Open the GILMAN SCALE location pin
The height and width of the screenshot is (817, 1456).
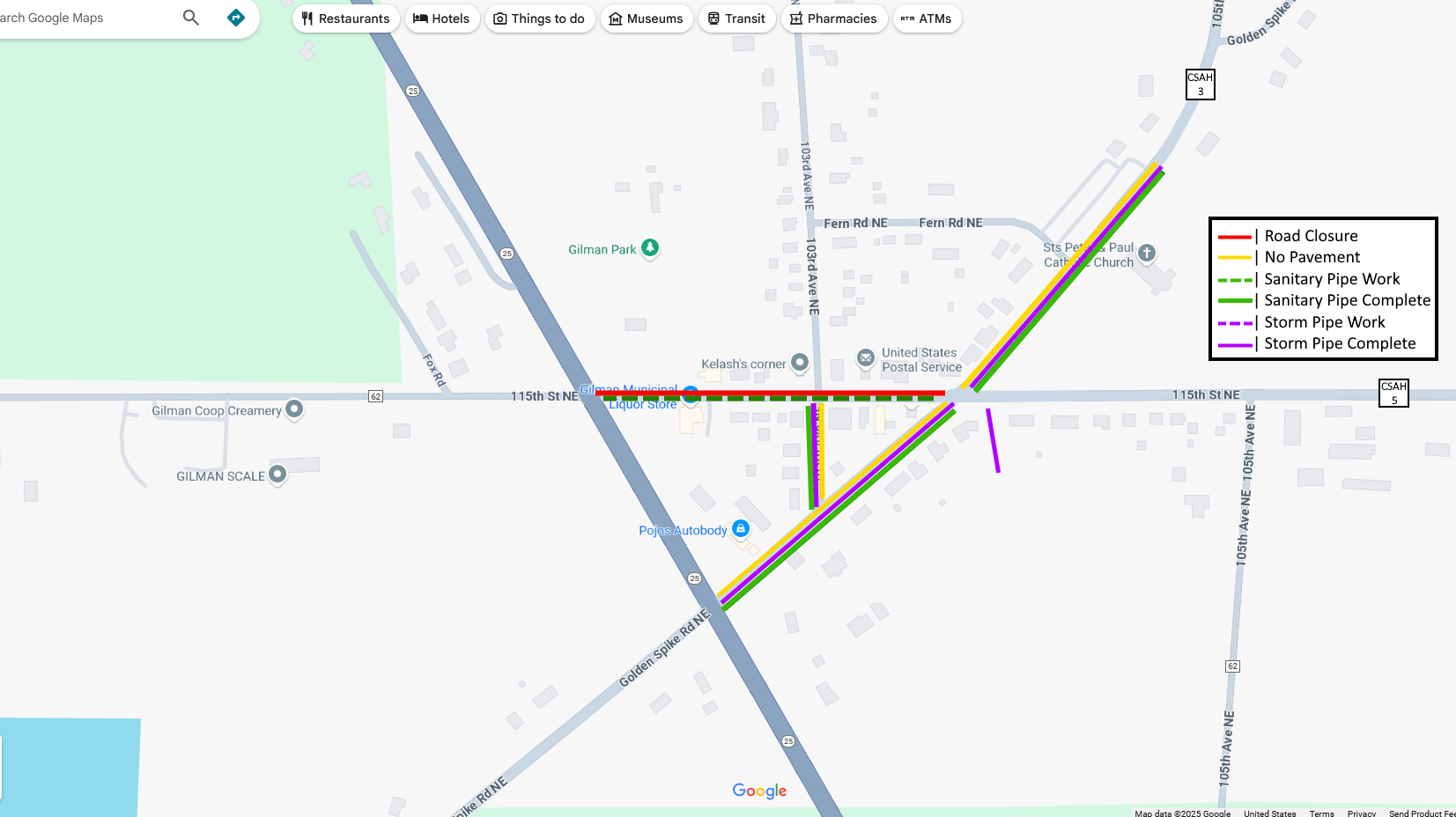pyautogui.click(x=277, y=475)
